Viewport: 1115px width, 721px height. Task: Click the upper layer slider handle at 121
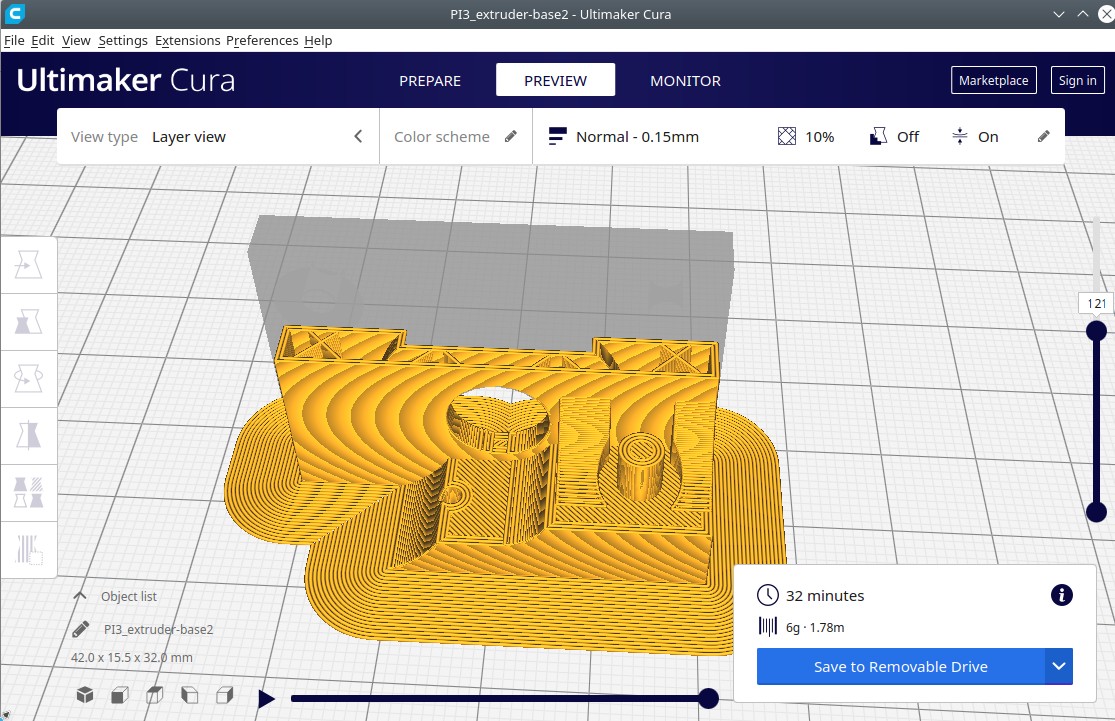tap(1096, 330)
